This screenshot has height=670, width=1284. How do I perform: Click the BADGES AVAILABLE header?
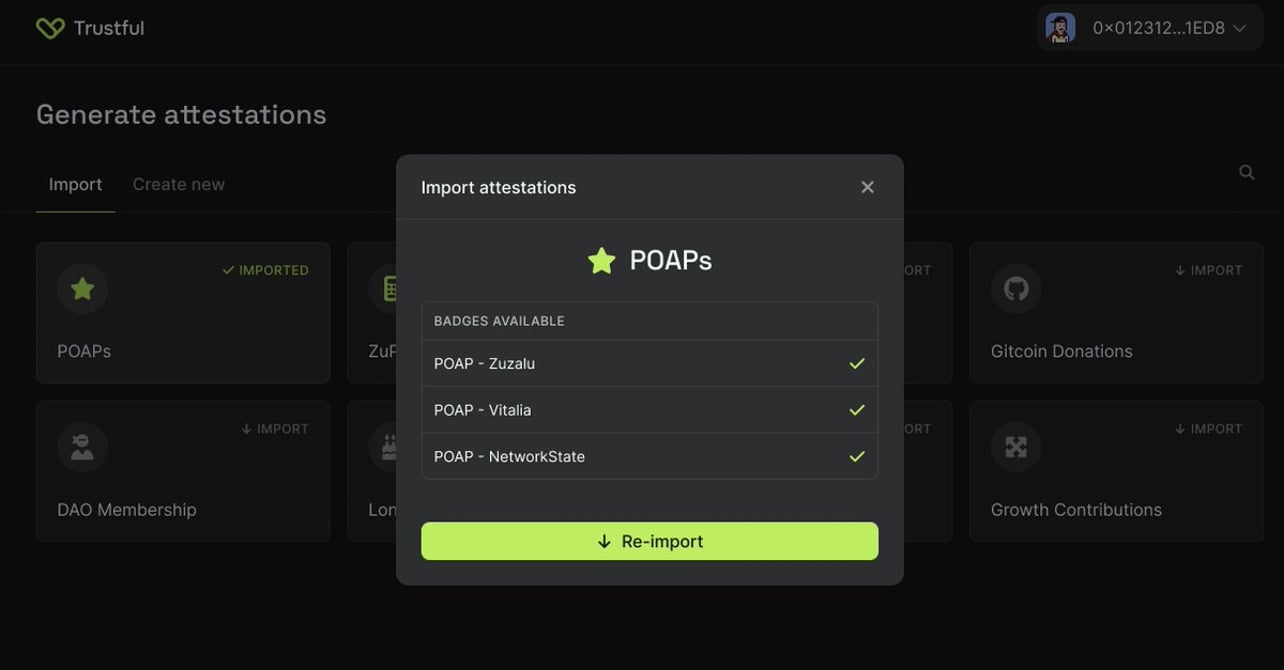(499, 321)
